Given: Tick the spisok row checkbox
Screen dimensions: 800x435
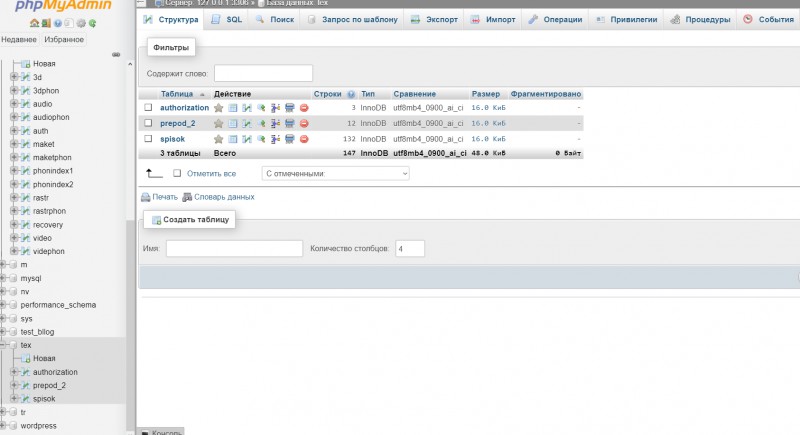Looking at the screenshot, I should tap(148, 138).
